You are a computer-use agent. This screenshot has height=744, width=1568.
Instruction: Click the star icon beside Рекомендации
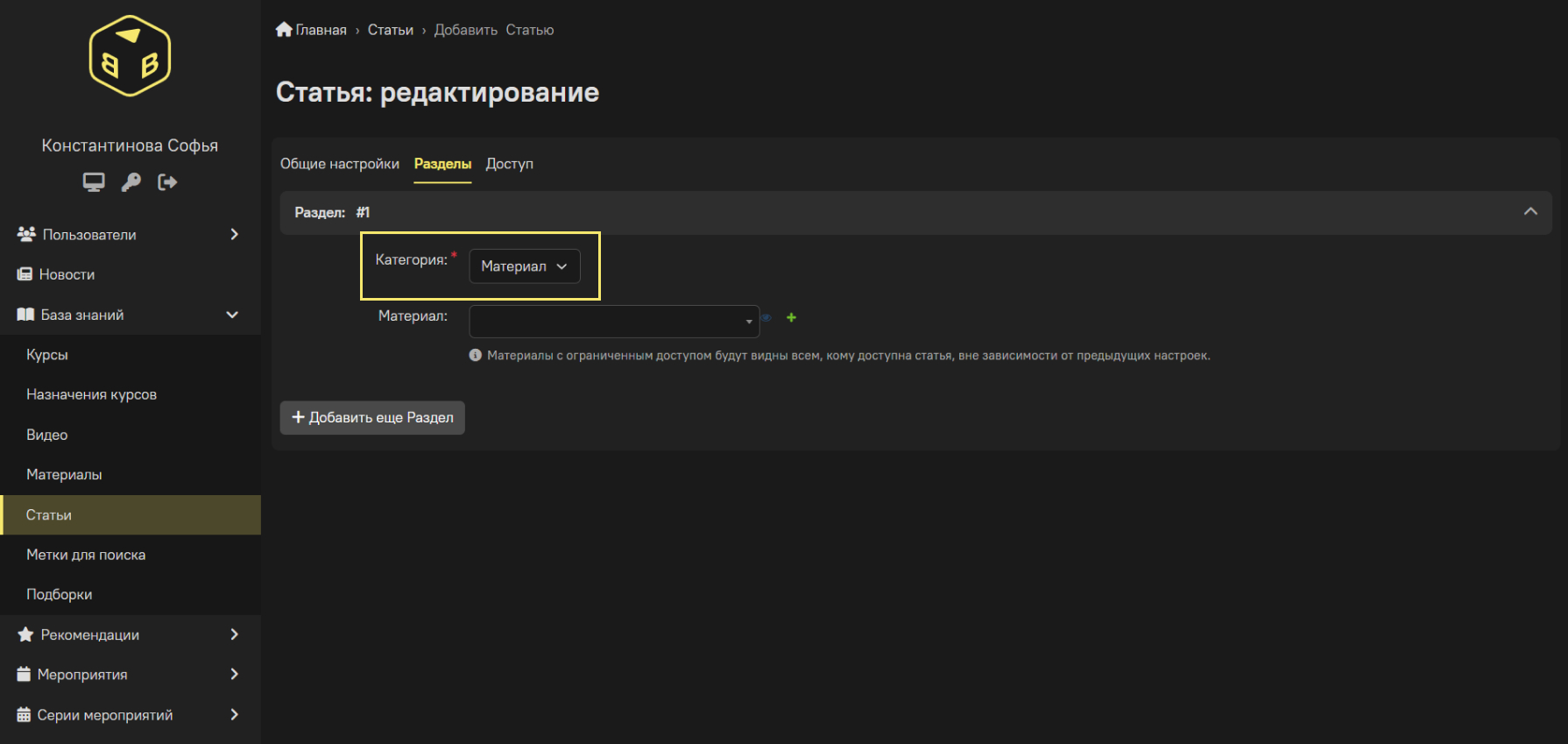25,634
